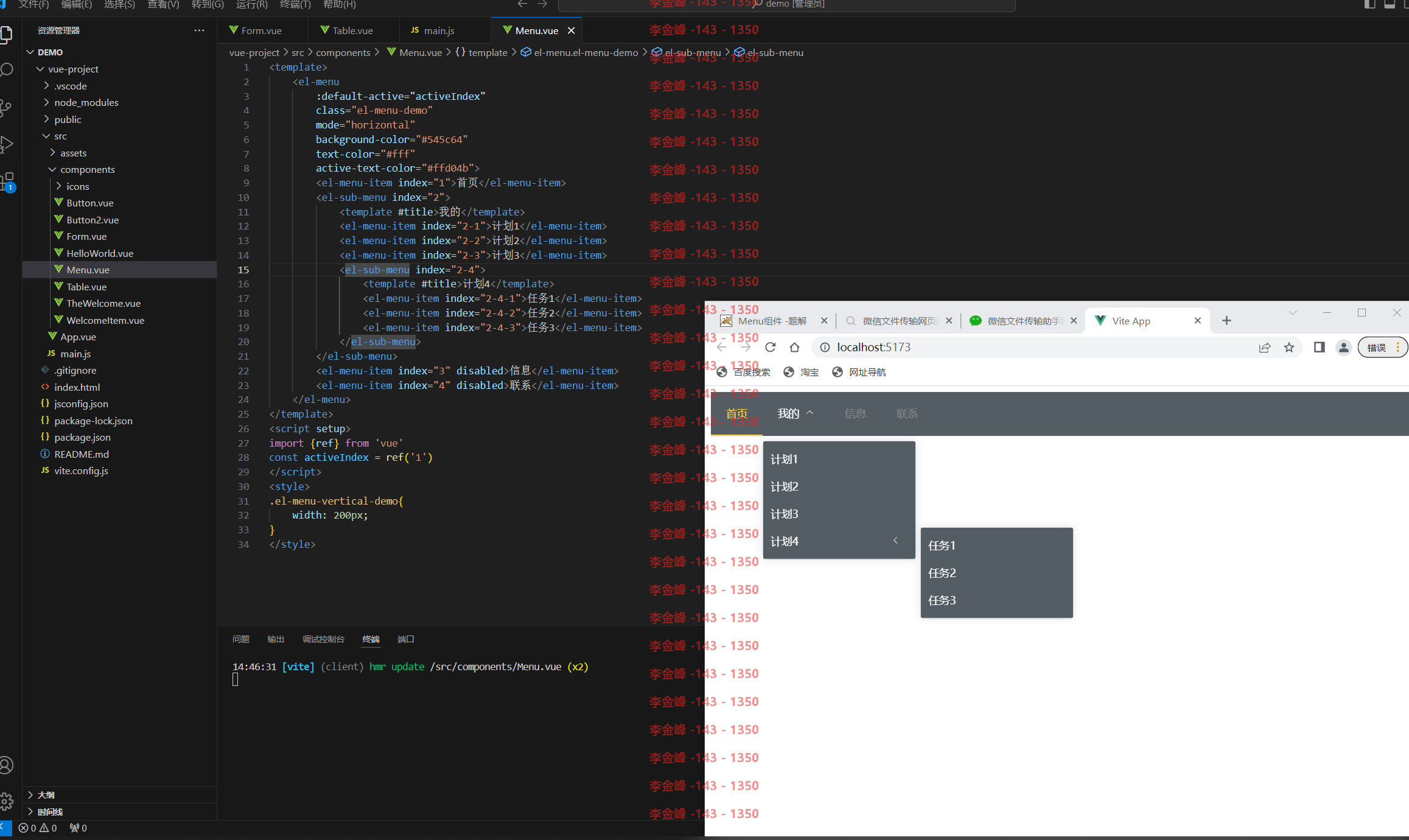The height and width of the screenshot is (840, 1409).
Task: Close the Menu组件 browser tab
Action: tap(824, 321)
